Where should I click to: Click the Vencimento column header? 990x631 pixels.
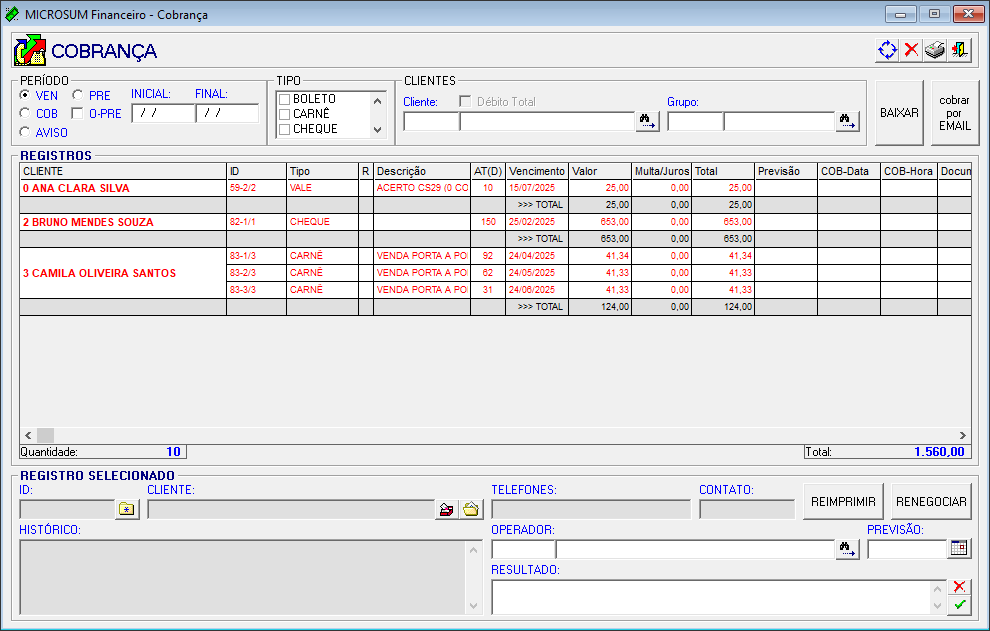coord(537,171)
